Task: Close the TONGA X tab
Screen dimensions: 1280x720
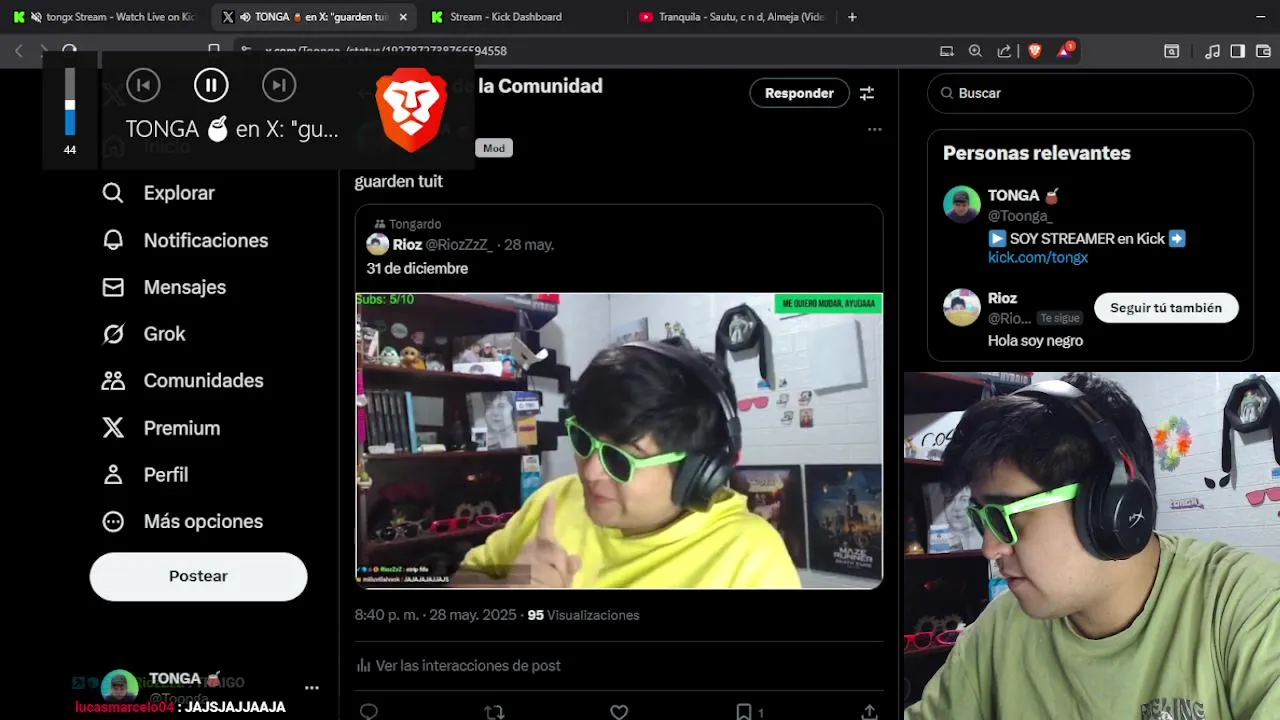Action: (x=403, y=17)
